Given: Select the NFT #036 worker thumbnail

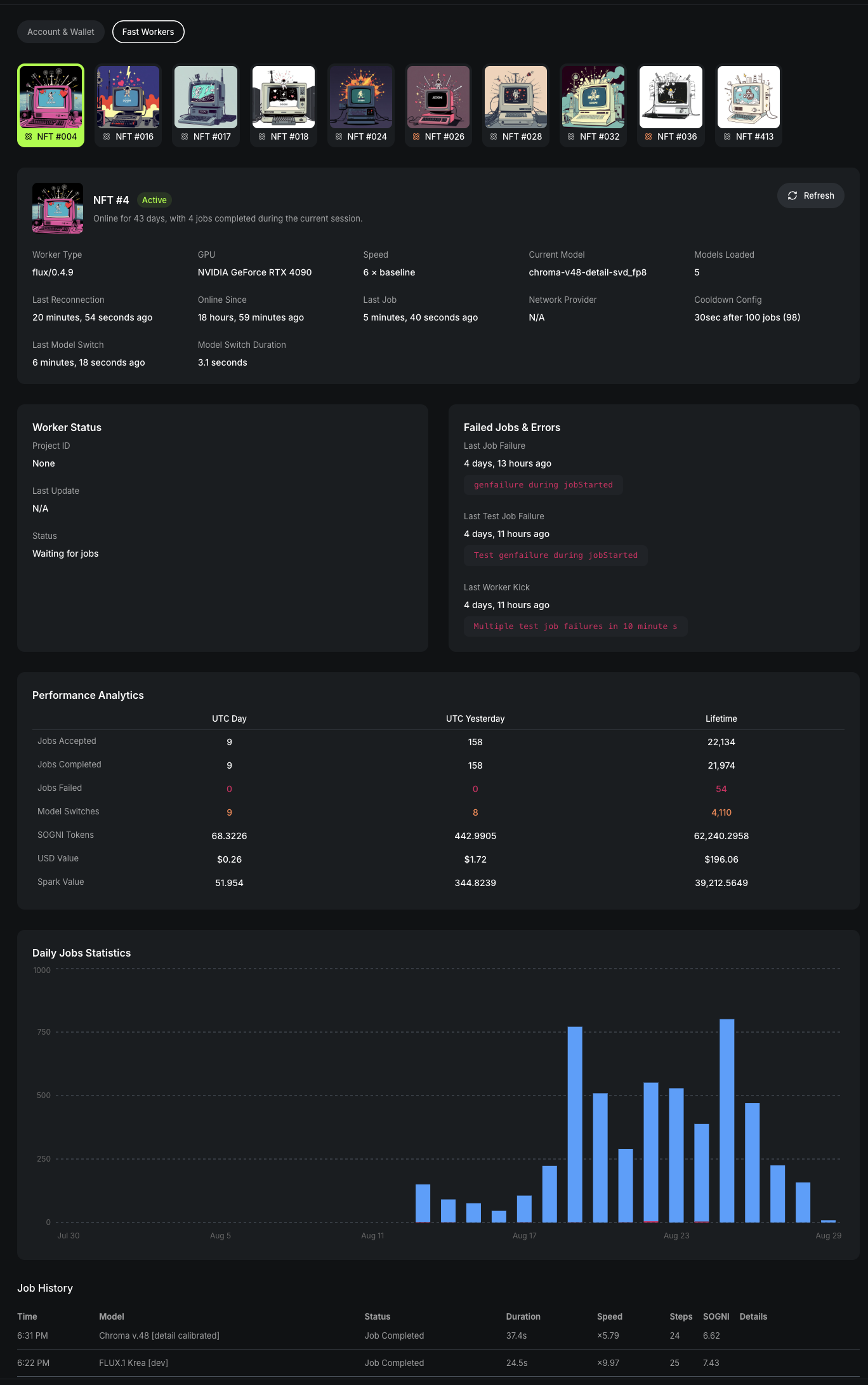Looking at the screenshot, I should coord(671,105).
